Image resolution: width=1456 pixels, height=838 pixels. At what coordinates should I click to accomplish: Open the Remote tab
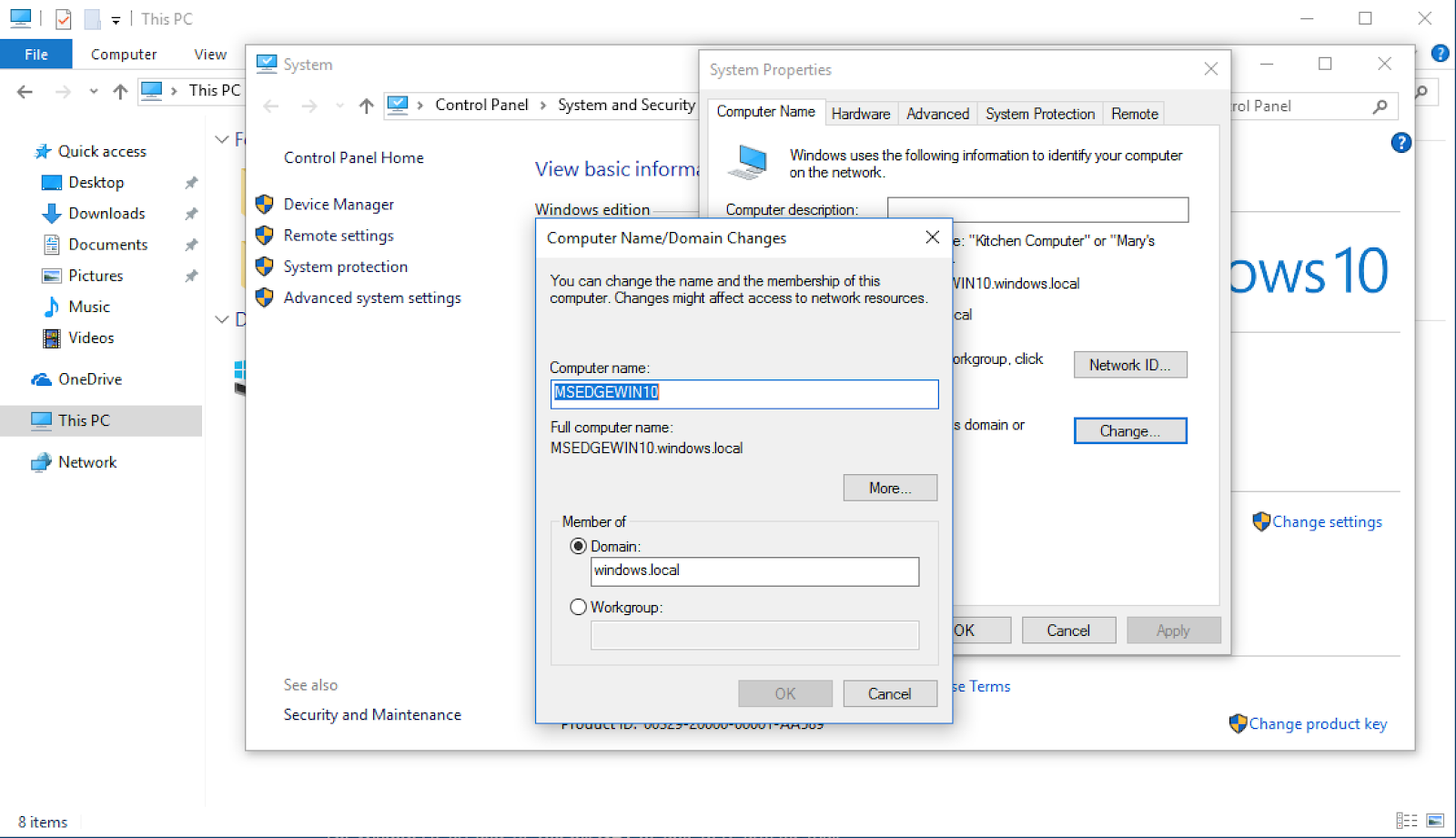click(x=1135, y=114)
